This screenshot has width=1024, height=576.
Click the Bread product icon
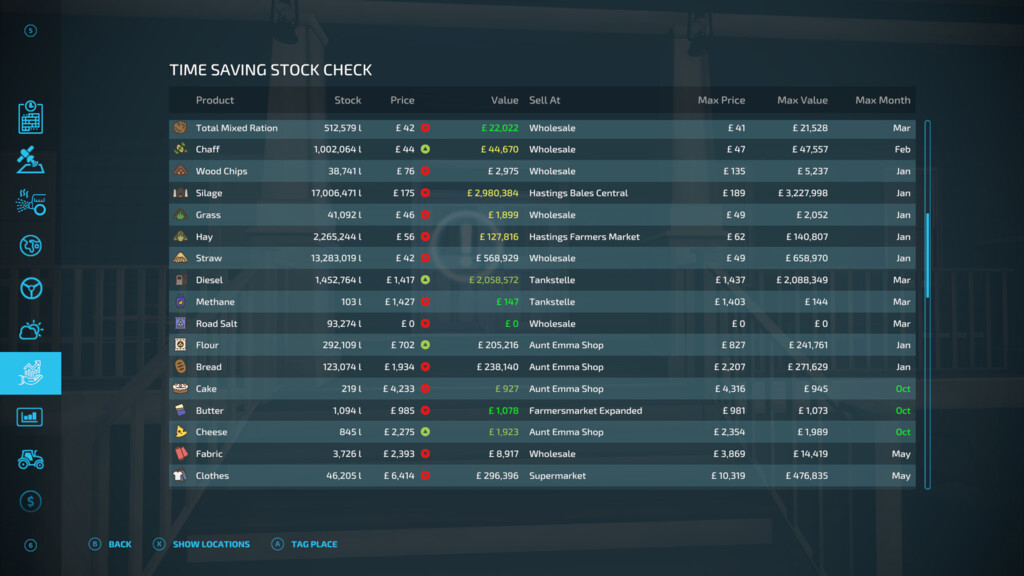[x=180, y=367]
